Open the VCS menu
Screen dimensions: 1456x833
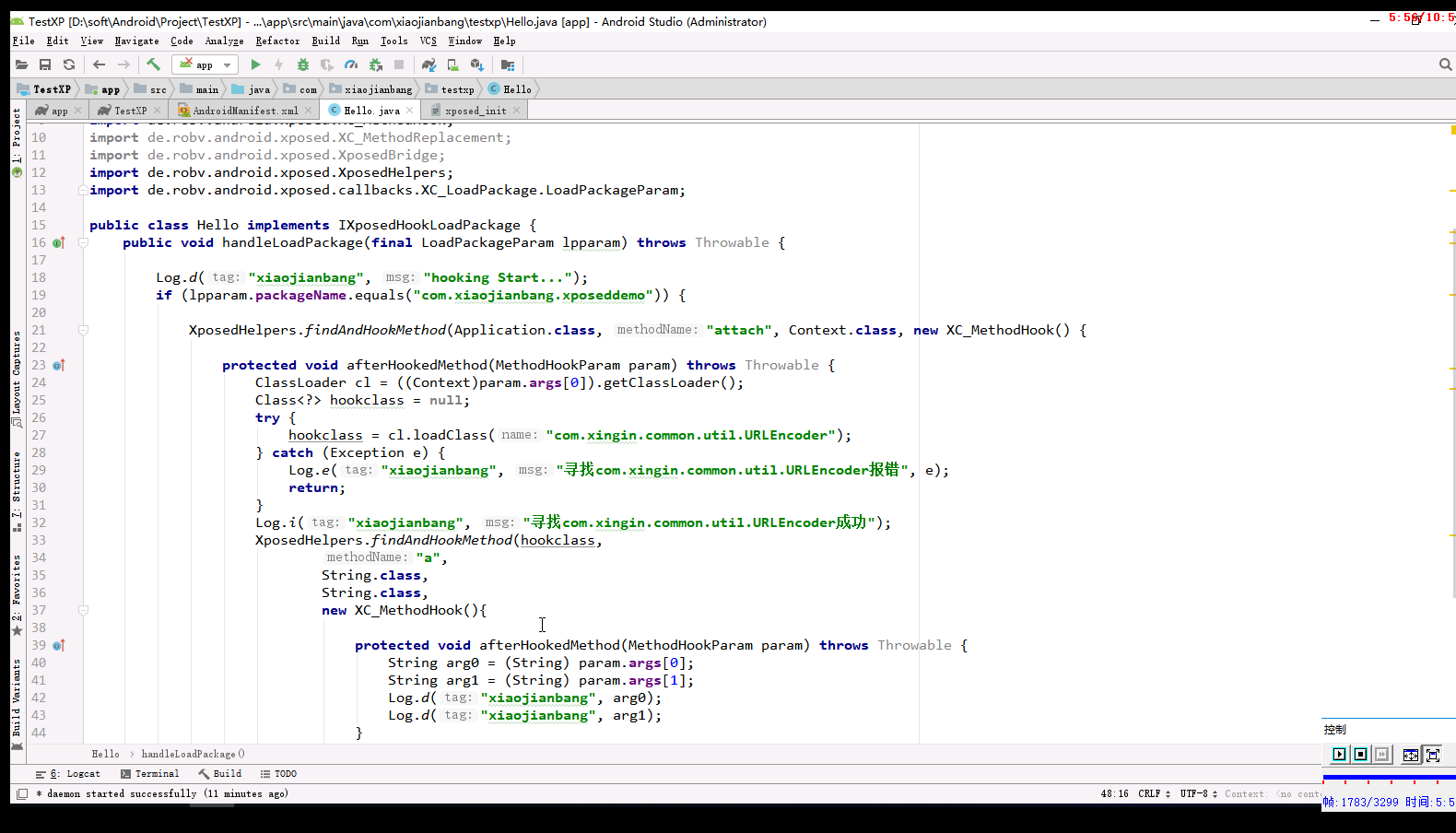428,41
